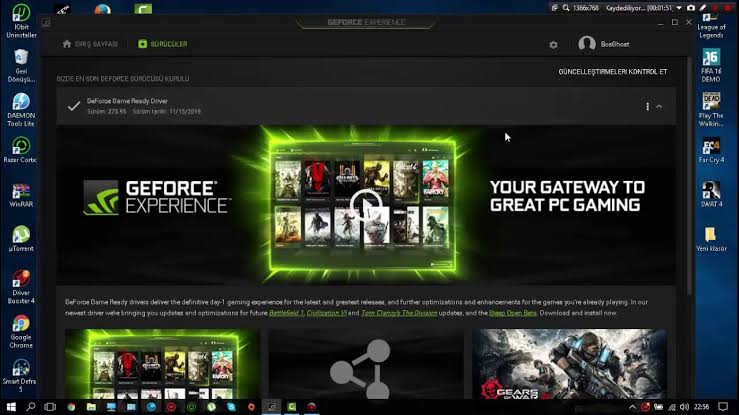Open WinRAR desktop icon
Screen dimensions: 739x415
[21, 195]
